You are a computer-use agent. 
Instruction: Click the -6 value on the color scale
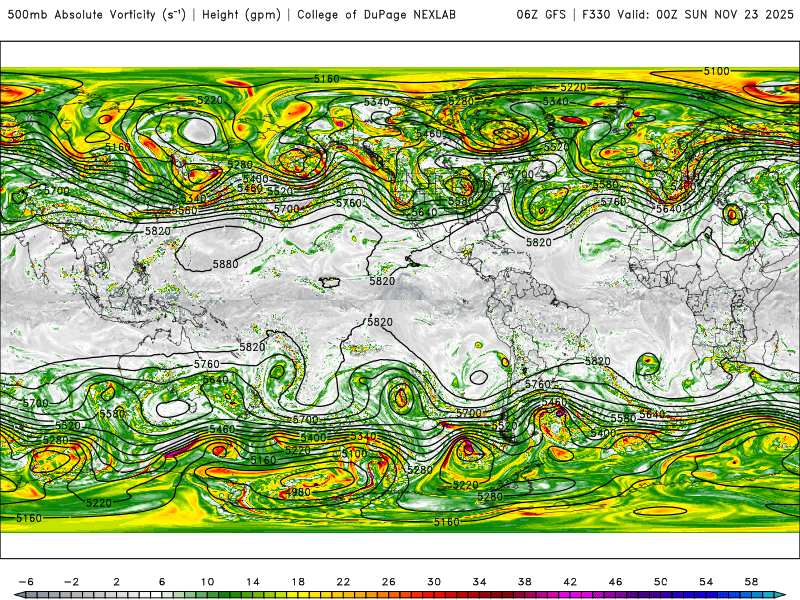pos(26,582)
